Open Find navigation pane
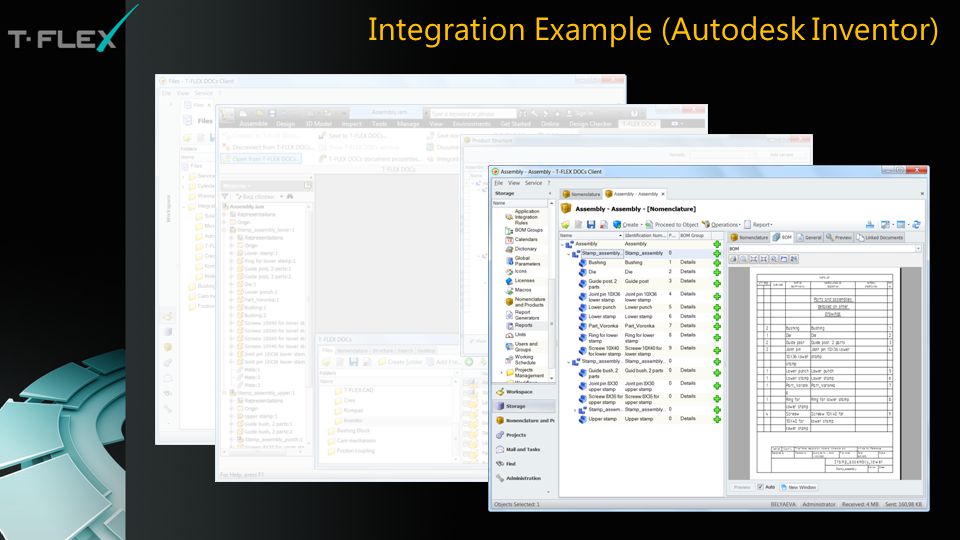This screenshot has height=540, width=960. [525, 463]
